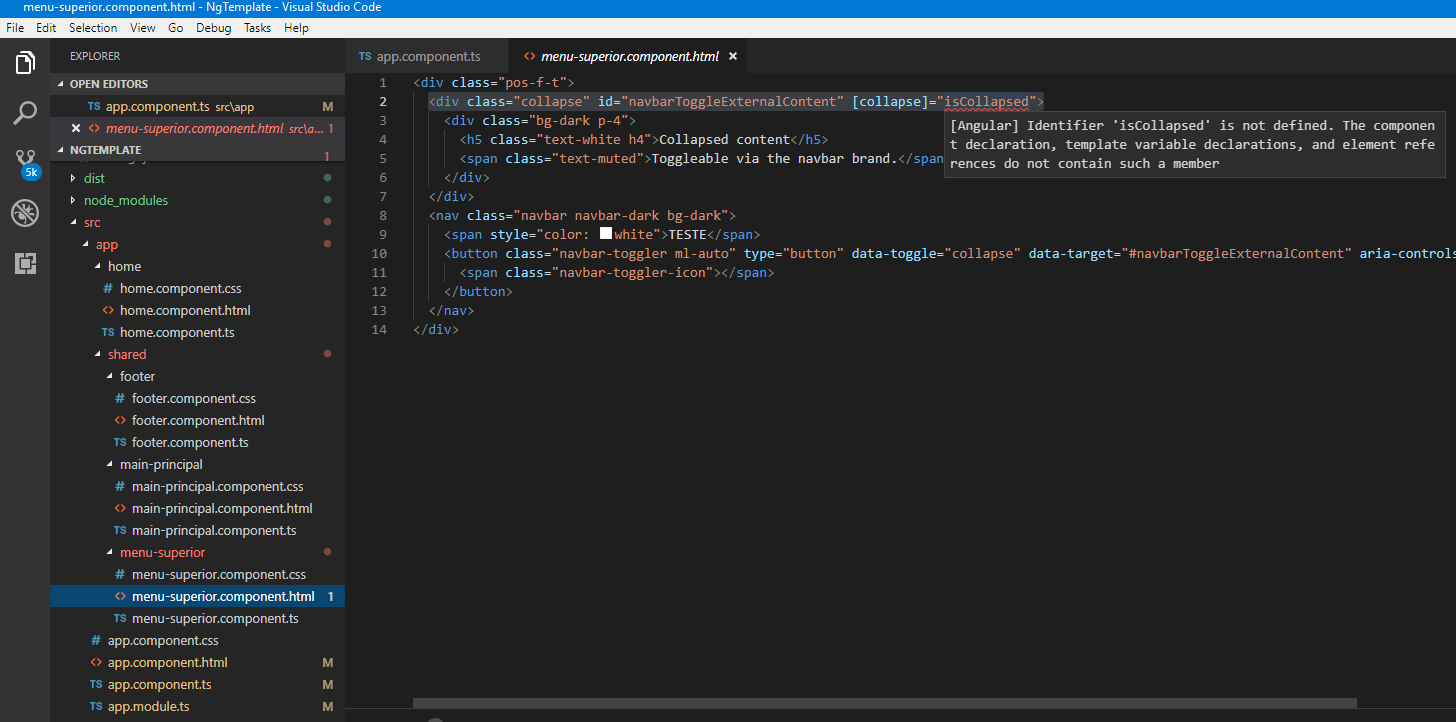Open the Debug menu
Viewport: 1456px width, 722px height.
pos(214,28)
